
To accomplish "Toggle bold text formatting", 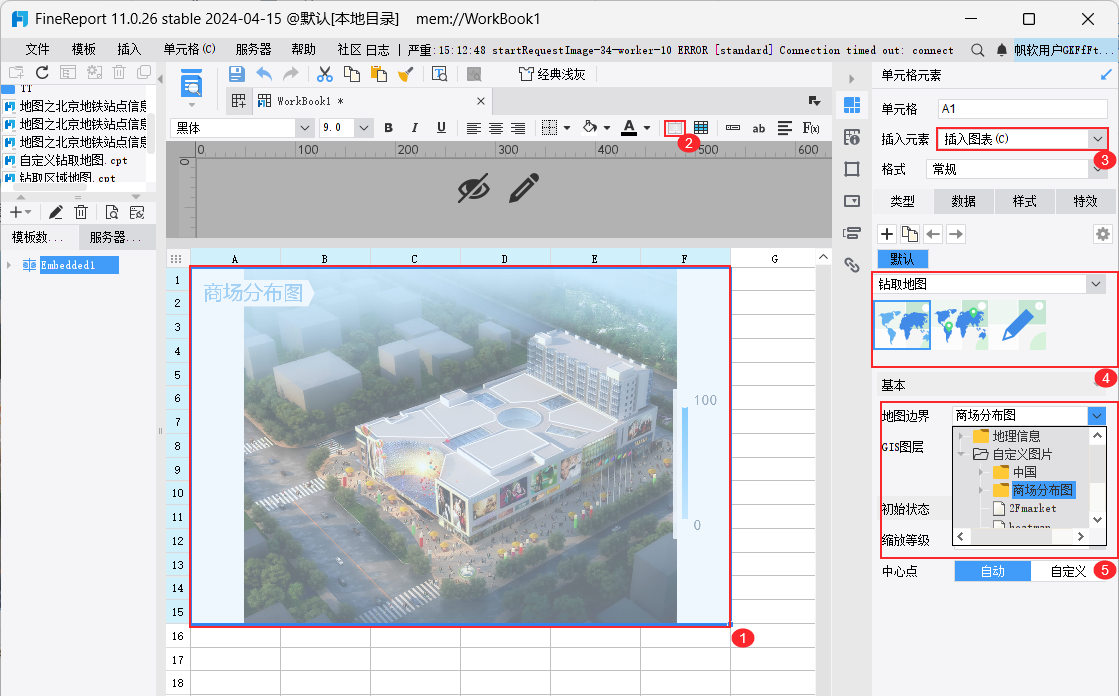I will tap(388, 128).
